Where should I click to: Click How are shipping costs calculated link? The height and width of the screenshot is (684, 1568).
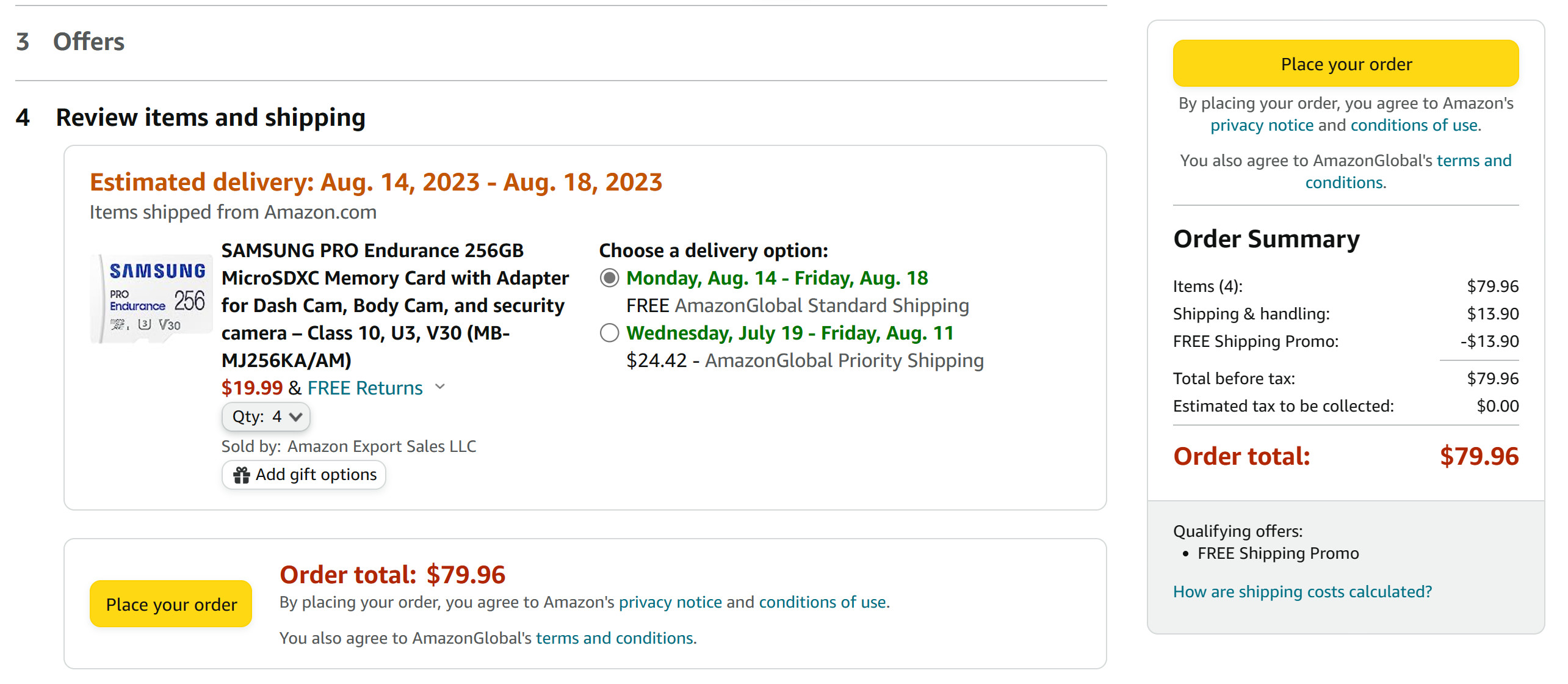1302,592
